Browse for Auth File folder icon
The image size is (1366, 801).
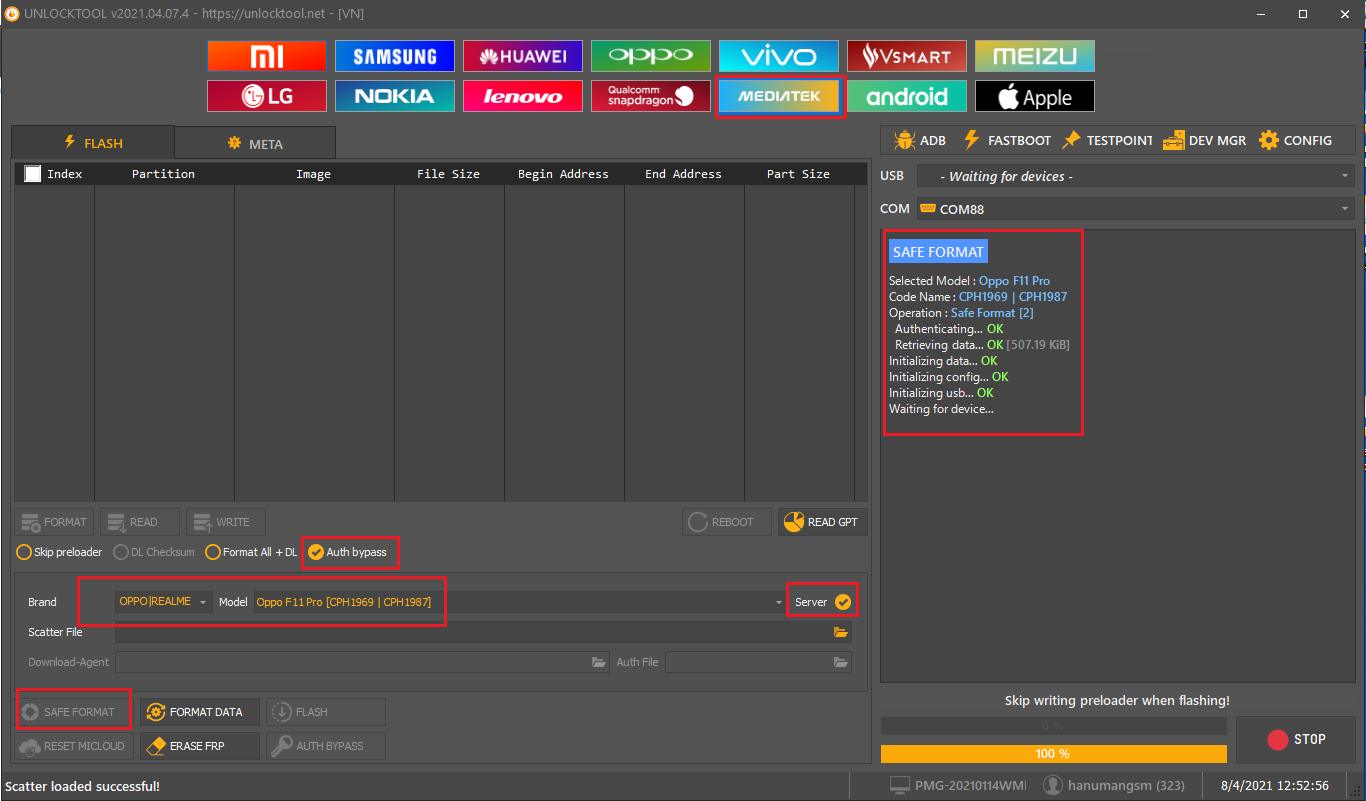pos(841,662)
